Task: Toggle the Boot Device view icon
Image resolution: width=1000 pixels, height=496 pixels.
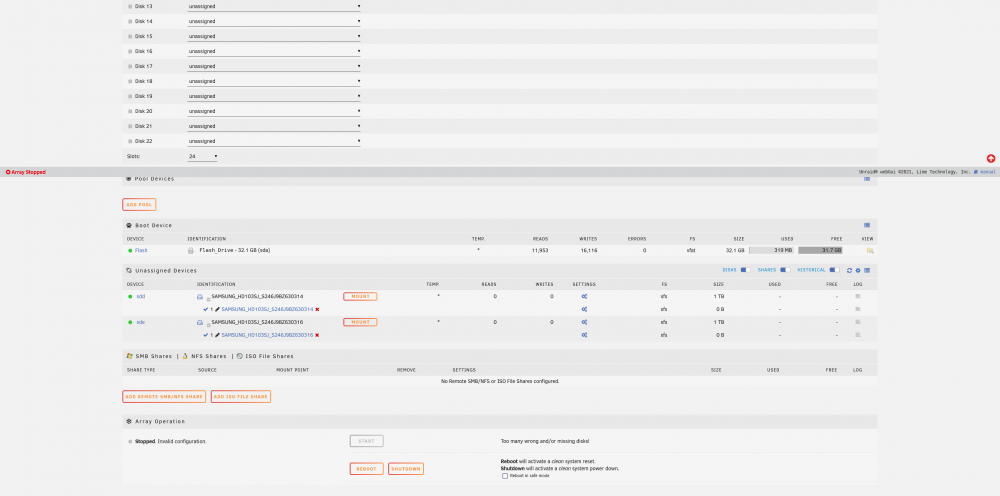Action: pos(867,225)
